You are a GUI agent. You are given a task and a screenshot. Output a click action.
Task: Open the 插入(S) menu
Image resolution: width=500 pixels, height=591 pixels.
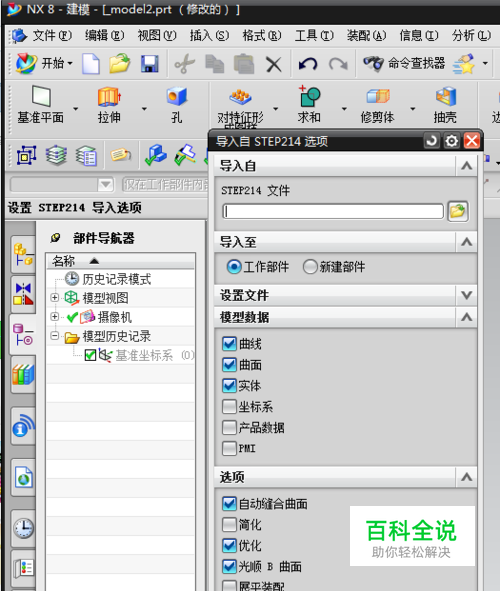click(x=209, y=36)
